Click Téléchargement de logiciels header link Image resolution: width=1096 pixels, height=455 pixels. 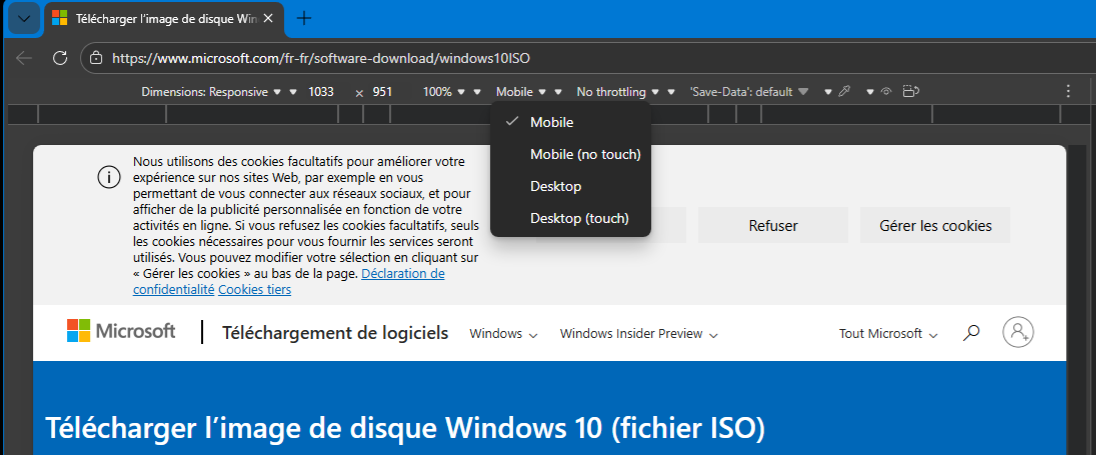336,333
